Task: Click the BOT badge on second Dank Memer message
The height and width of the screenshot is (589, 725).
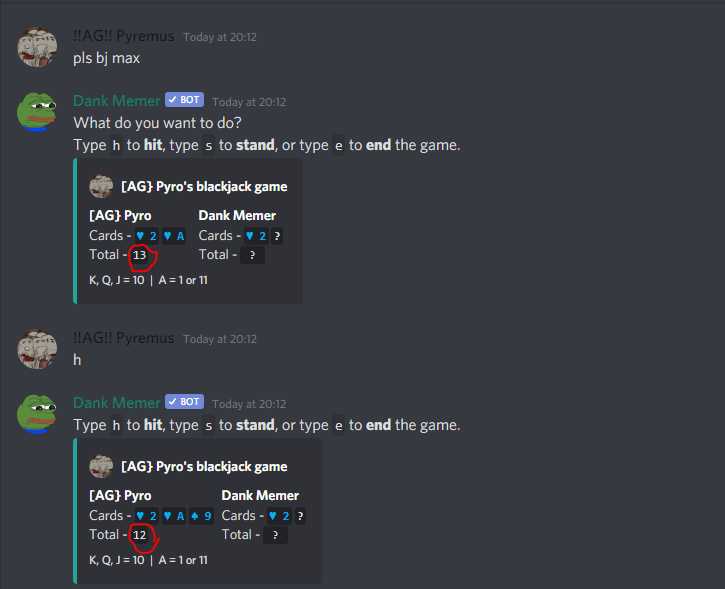Action: (184, 402)
